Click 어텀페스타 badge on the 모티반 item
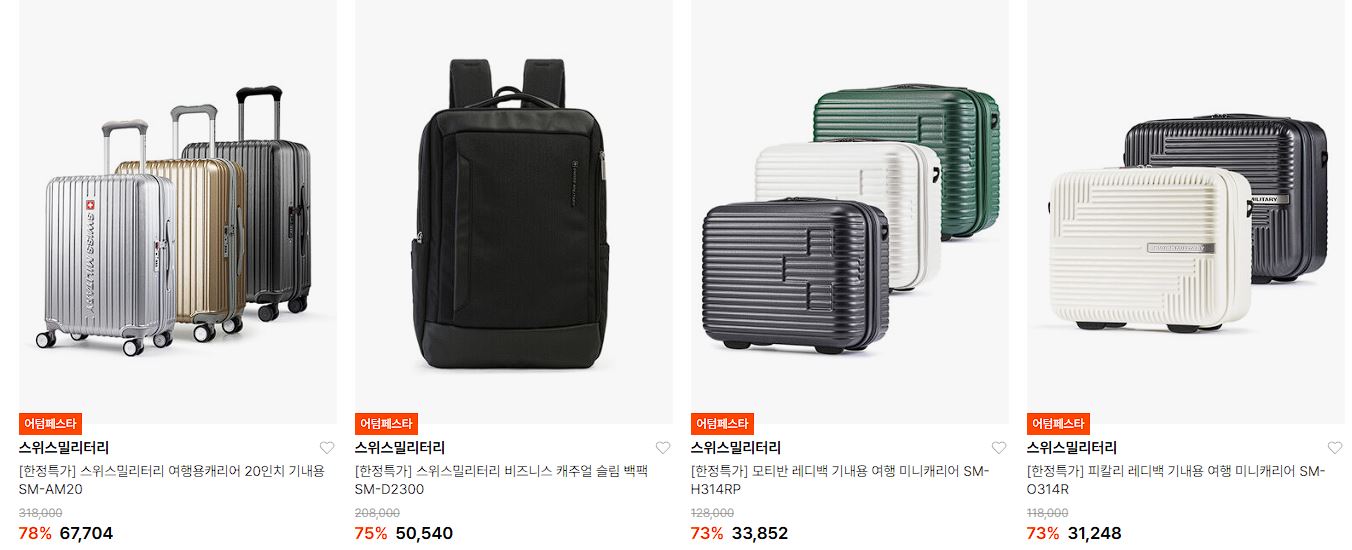 tap(722, 424)
